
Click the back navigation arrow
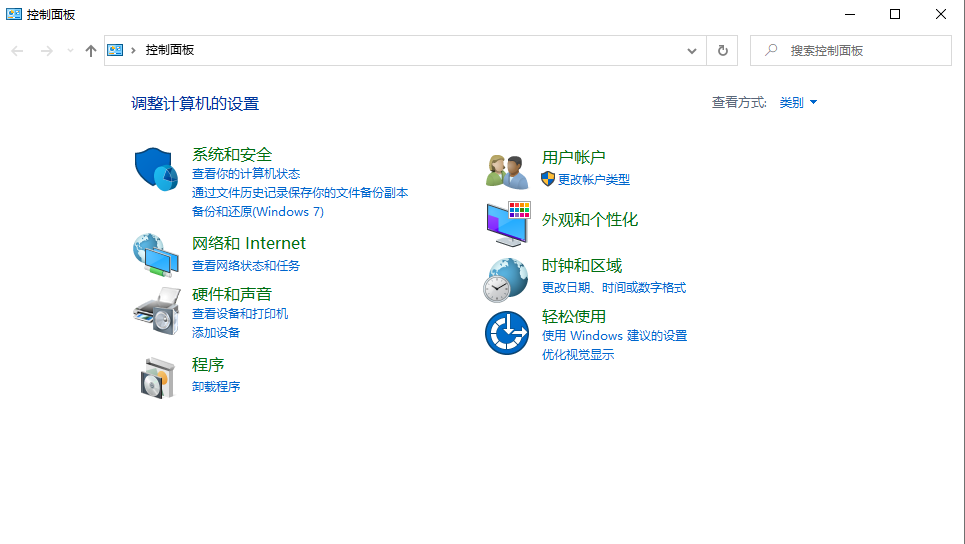coord(17,51)
